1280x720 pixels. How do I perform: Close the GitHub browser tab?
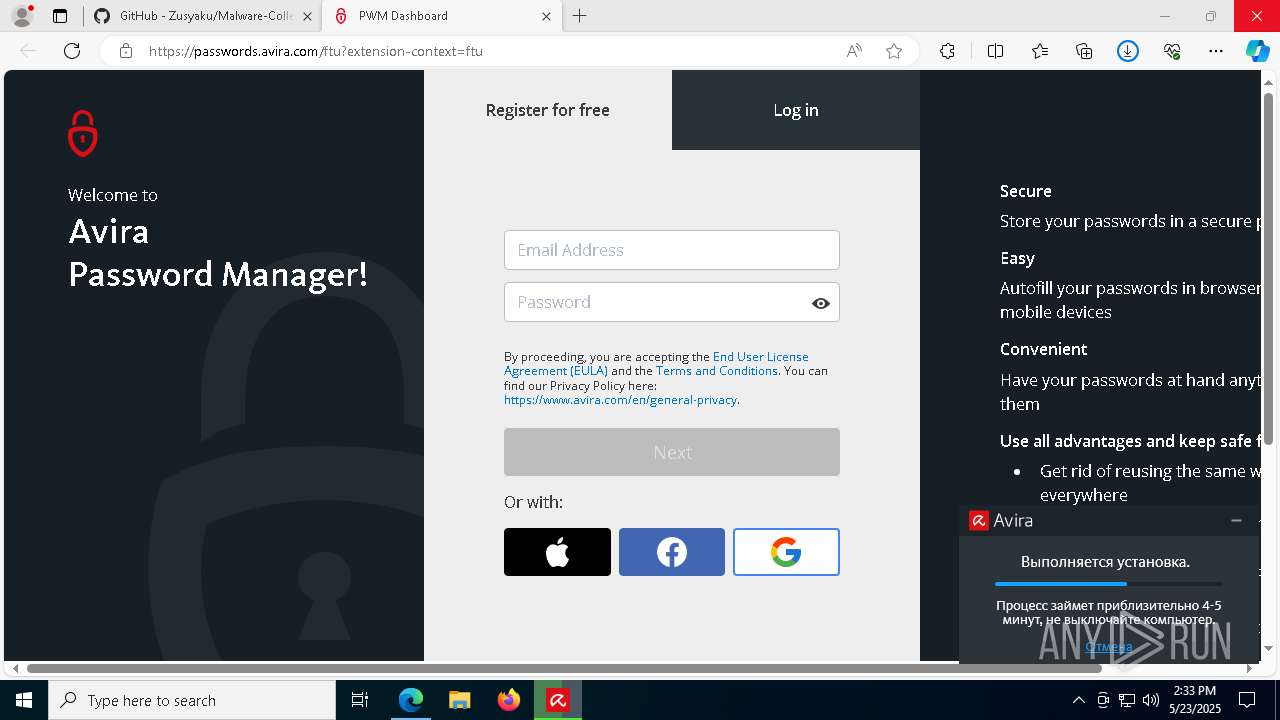307,16
